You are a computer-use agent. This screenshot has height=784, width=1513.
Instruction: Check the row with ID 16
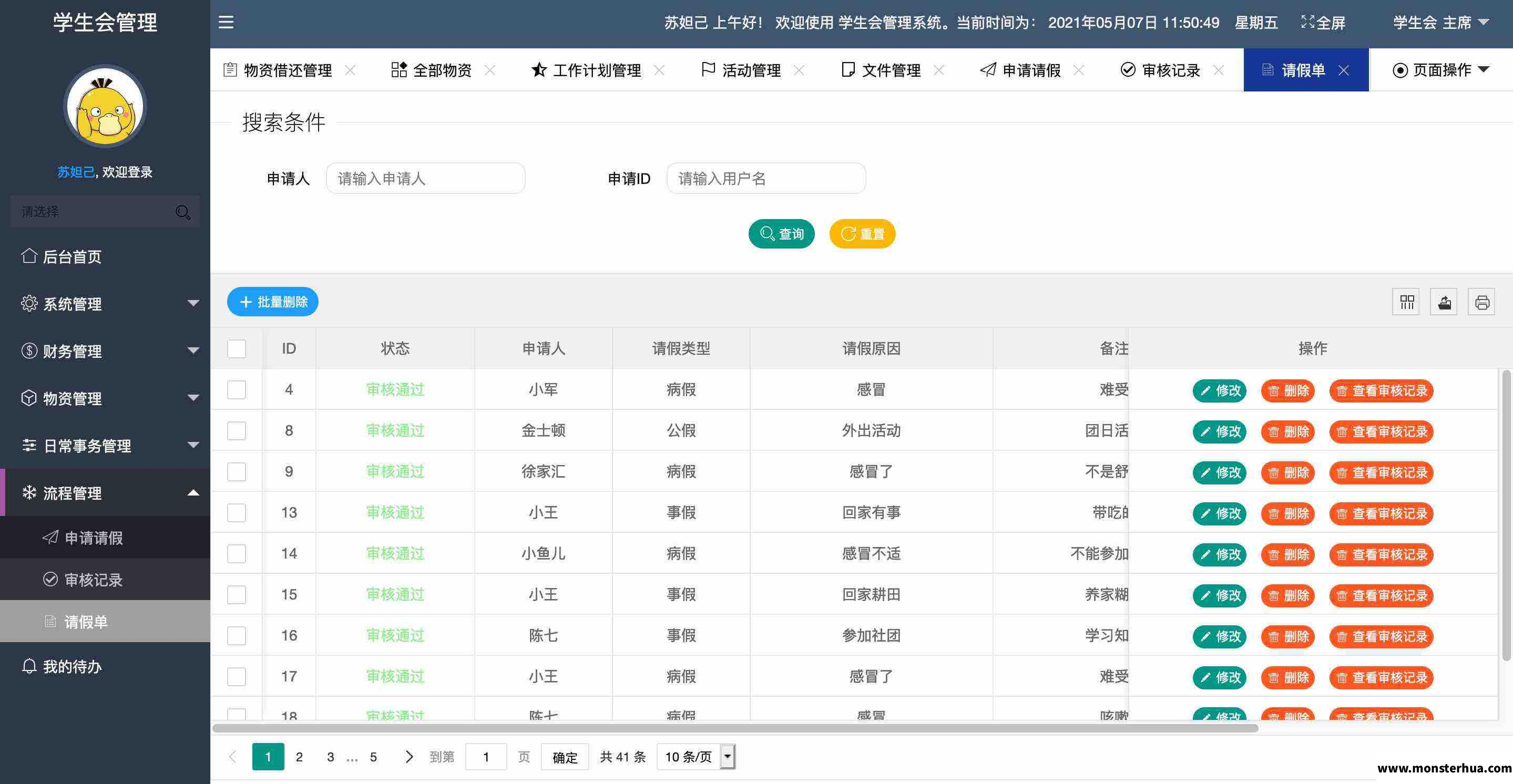237,636
